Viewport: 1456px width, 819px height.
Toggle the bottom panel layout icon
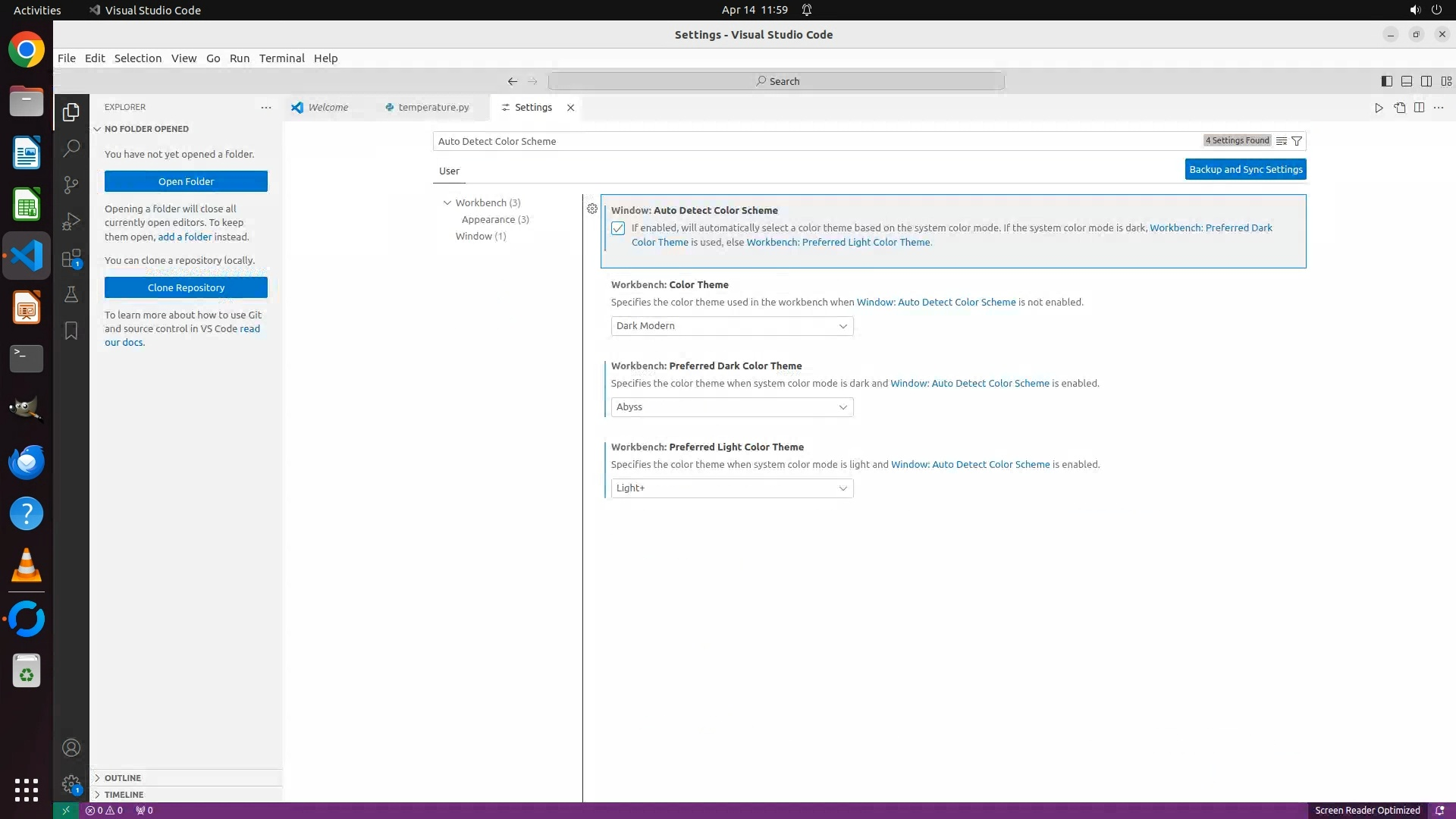1406,81
